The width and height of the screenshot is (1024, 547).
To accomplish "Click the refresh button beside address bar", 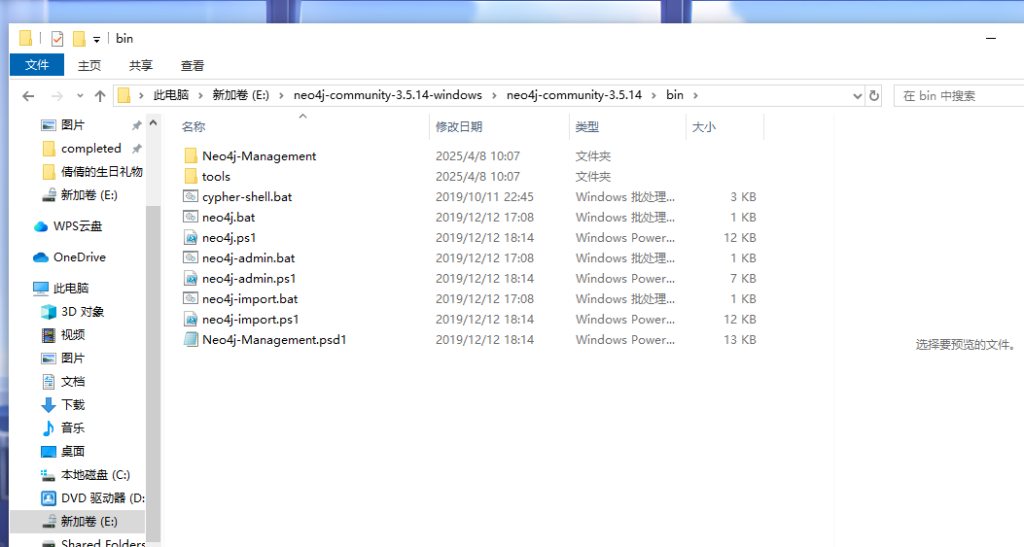I will click(x=874, y=96).
